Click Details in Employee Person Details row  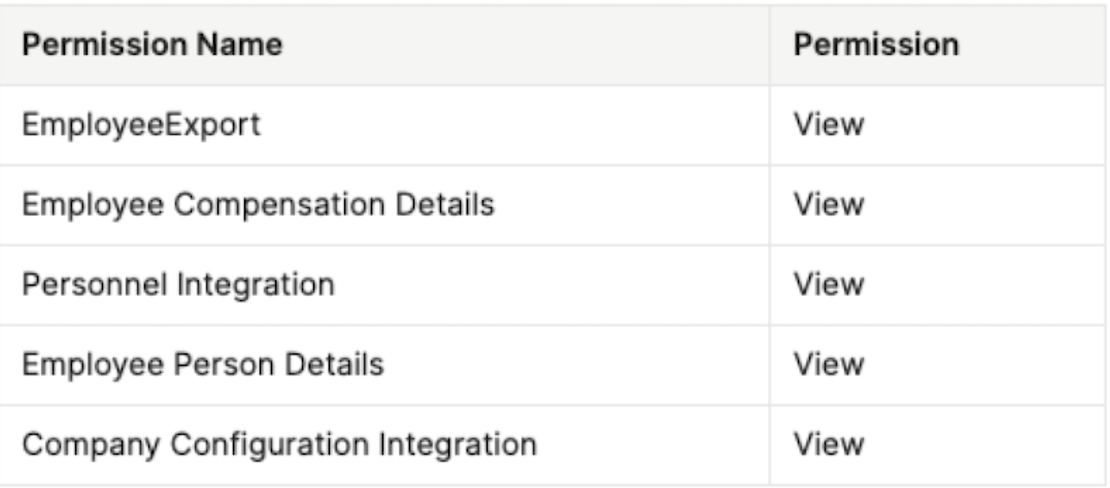click(334, 365)
